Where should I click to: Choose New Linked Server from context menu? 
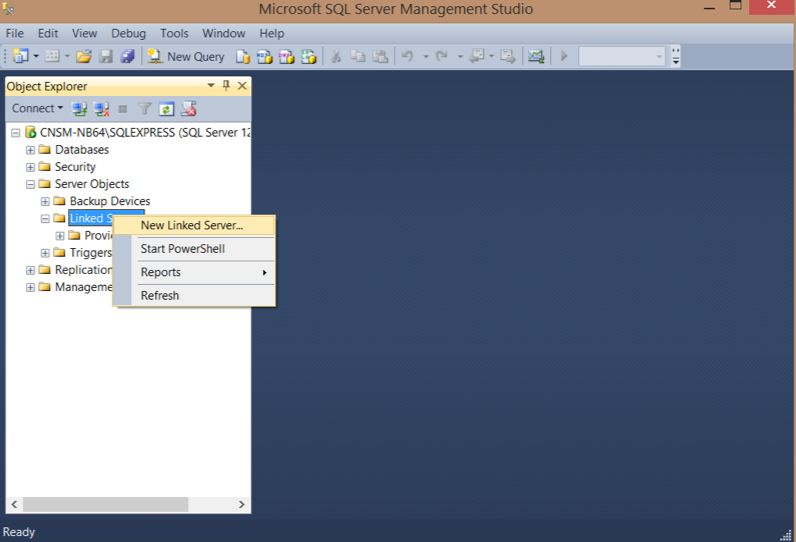[192, 225]
